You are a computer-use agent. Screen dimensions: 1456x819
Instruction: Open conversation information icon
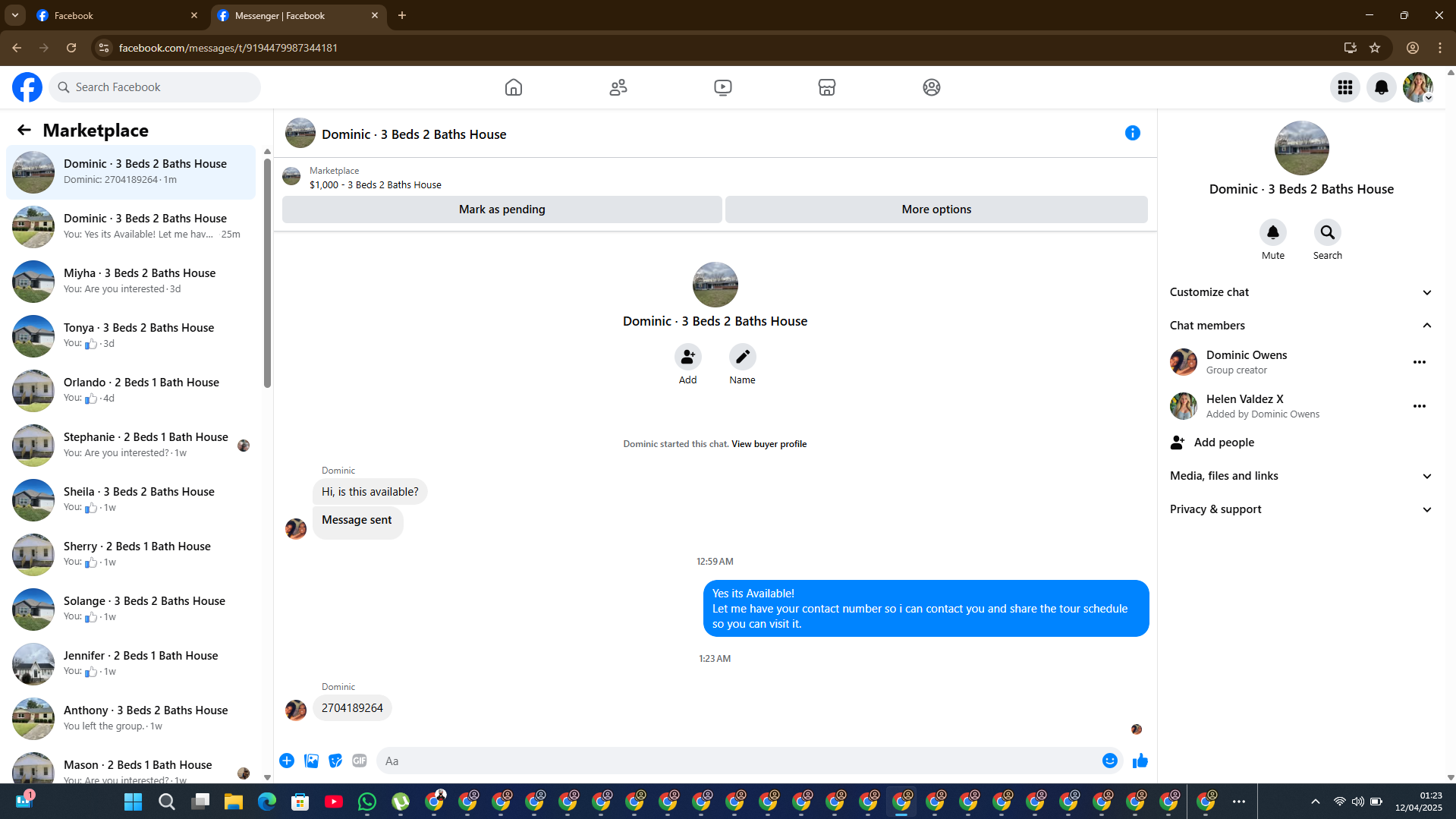point(1133,134)
